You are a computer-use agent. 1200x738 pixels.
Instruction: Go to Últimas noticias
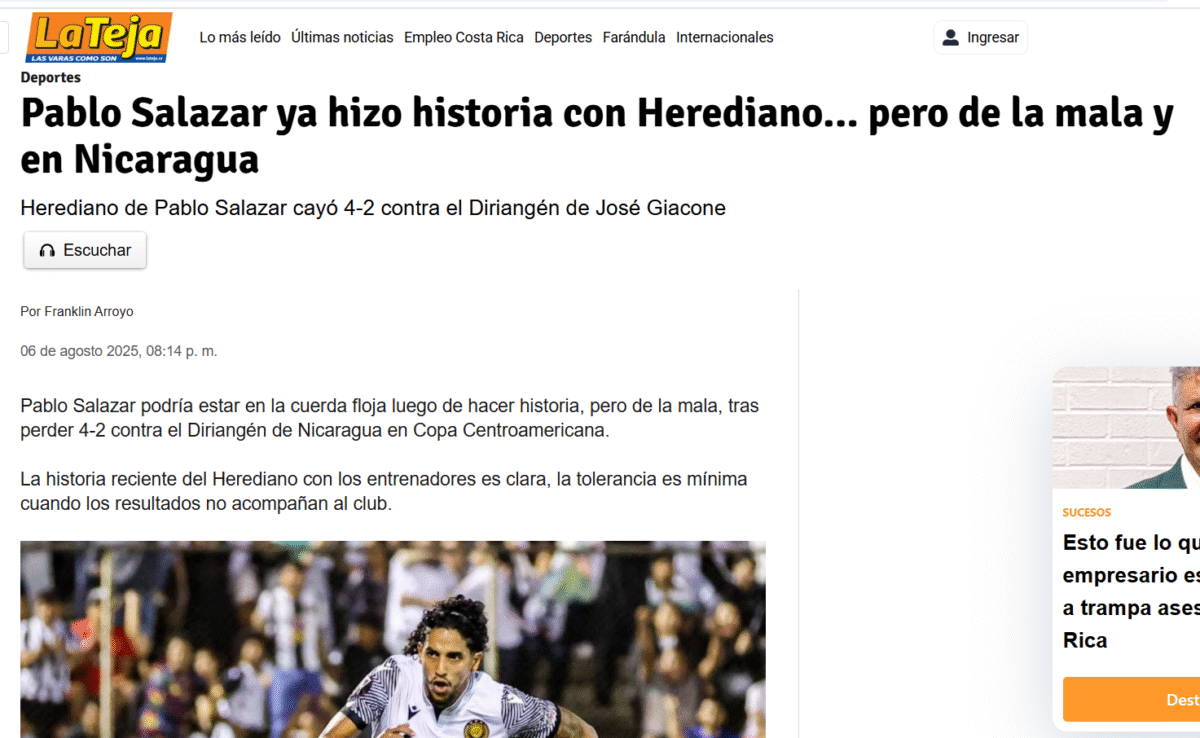[342, 37]
